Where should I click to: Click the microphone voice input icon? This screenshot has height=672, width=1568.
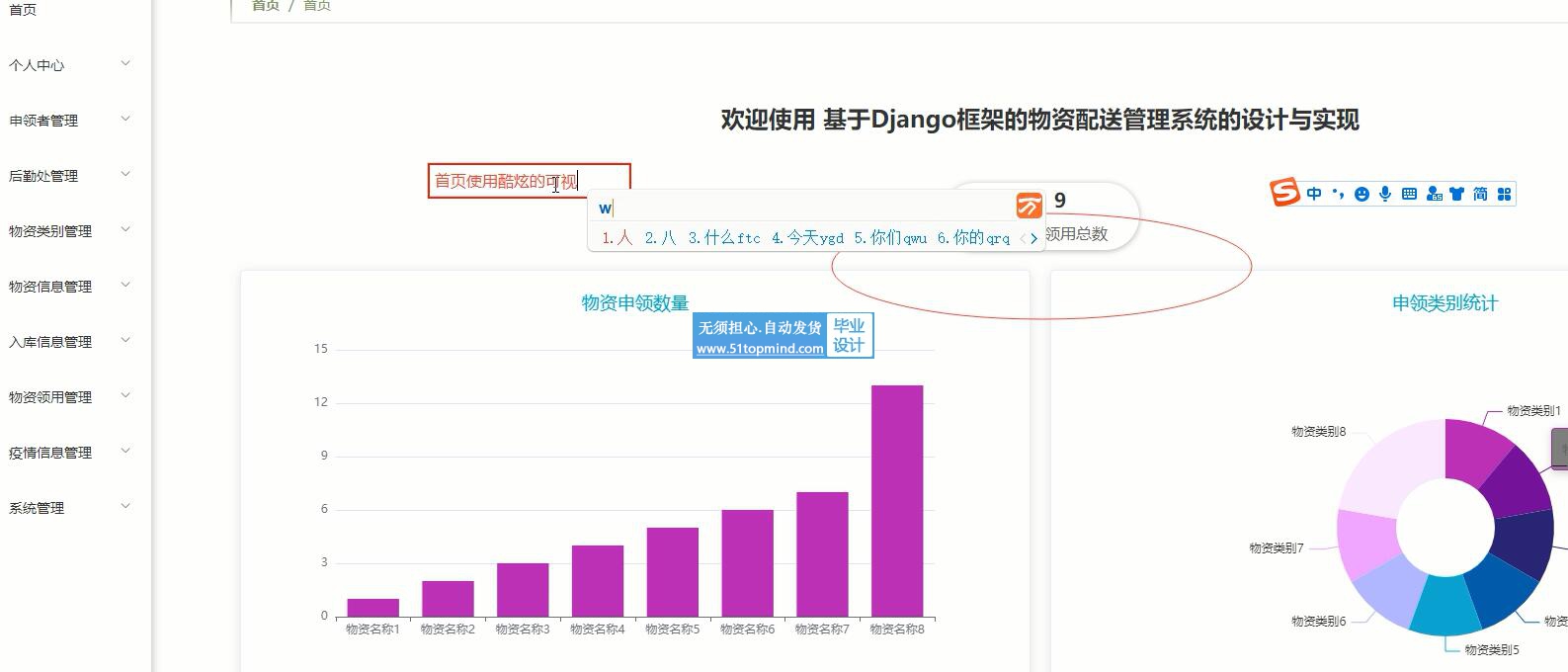[x=1385, y=194]
